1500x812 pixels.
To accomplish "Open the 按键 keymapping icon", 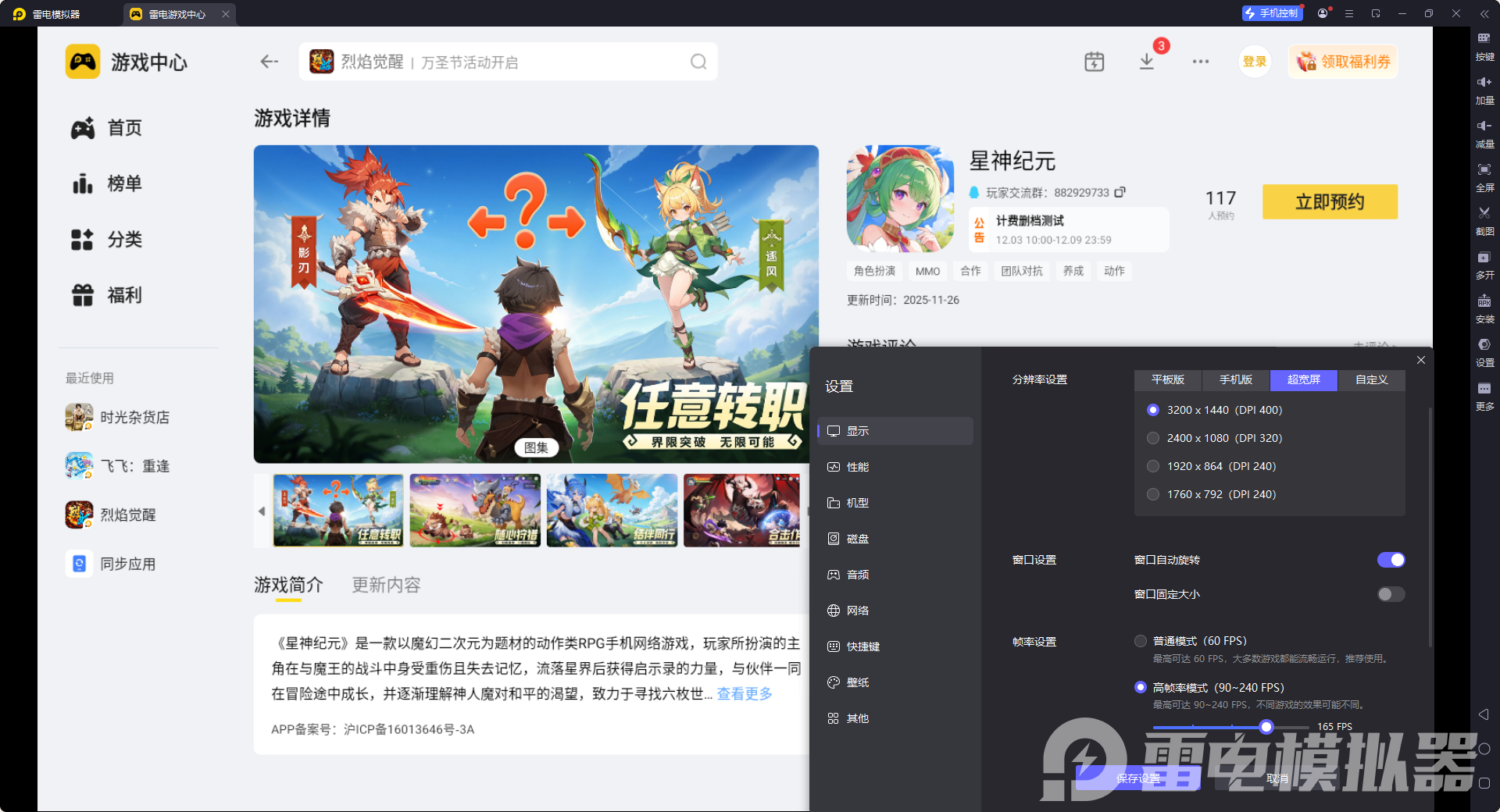I will pyautogui.click(x=1484, y=46).
